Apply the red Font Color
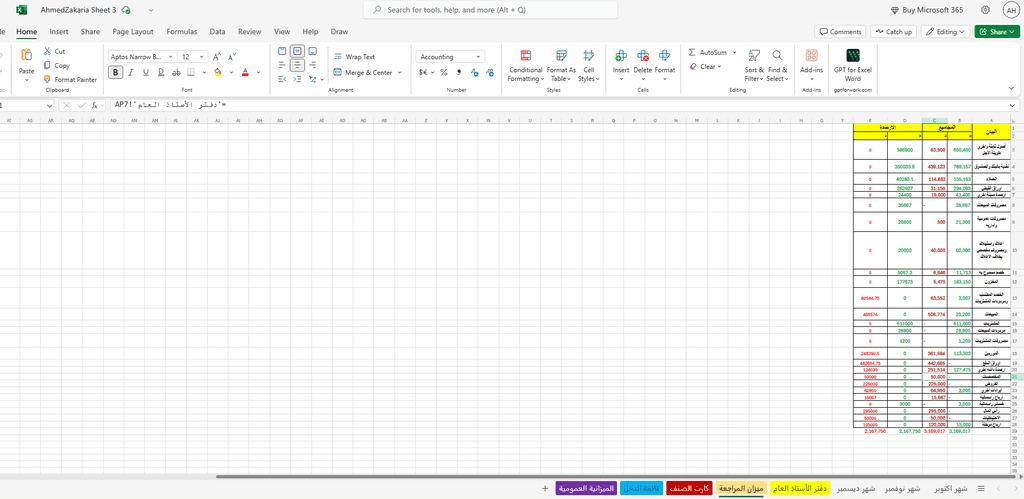Image resolution: width=1024 pixels, height=499 pixels. coord(246,72)
